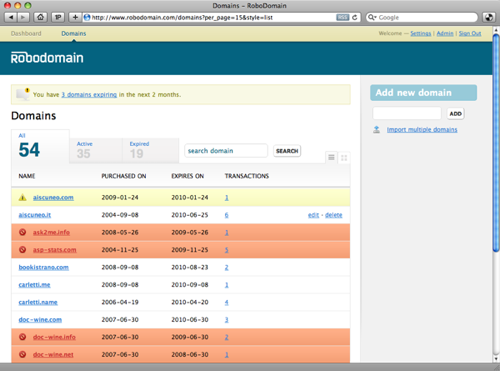500x371 pixels.
Task: Open the doc-wine.com domain link
Action: coord(40,320)
